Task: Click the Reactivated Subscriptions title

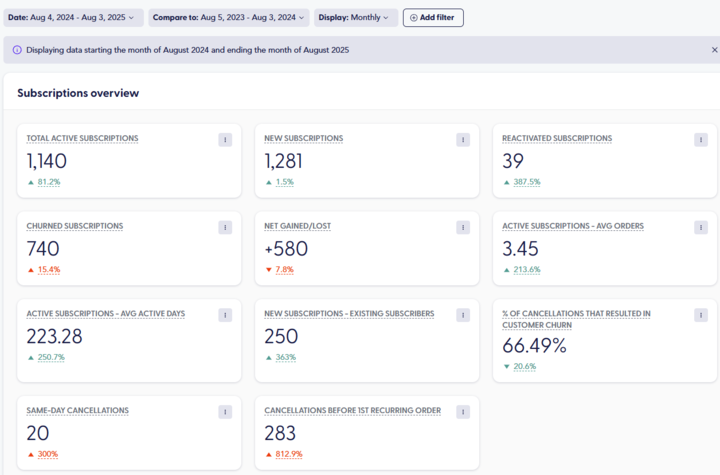Action: click(557, 138)
